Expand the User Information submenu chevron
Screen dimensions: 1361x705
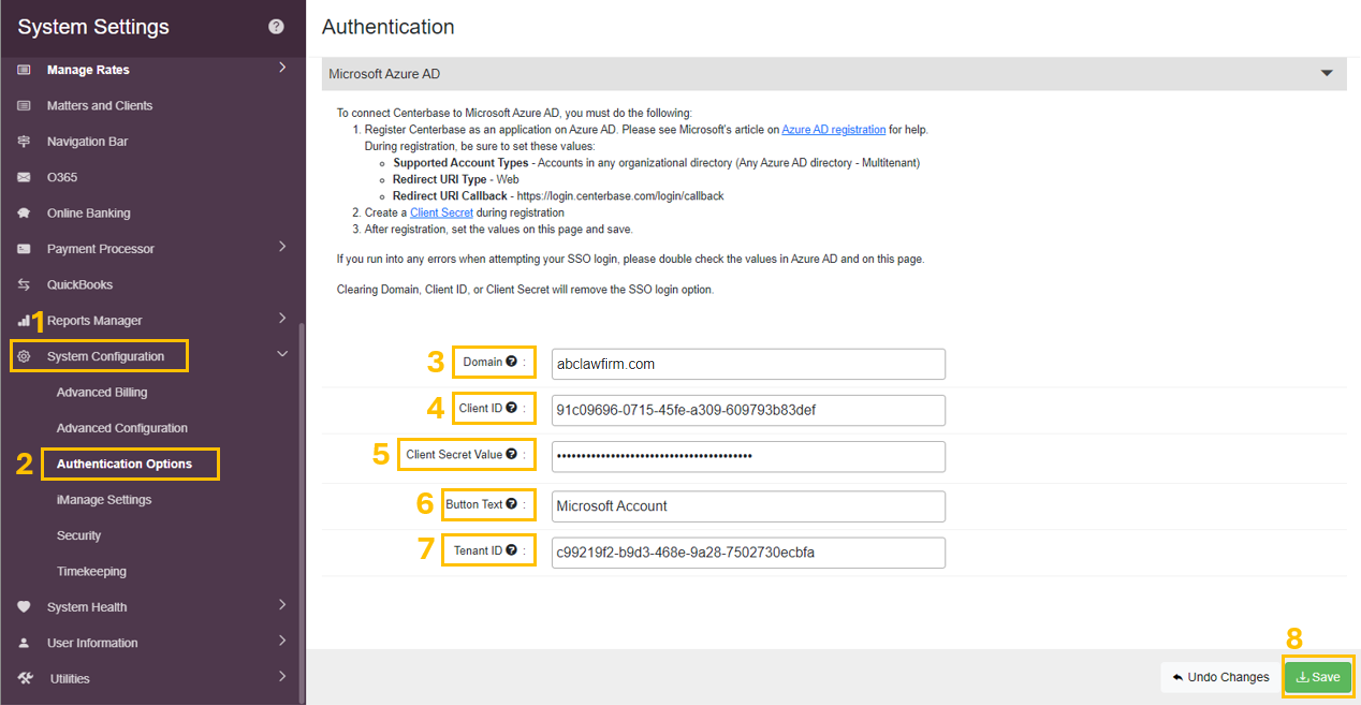[282, 641]
